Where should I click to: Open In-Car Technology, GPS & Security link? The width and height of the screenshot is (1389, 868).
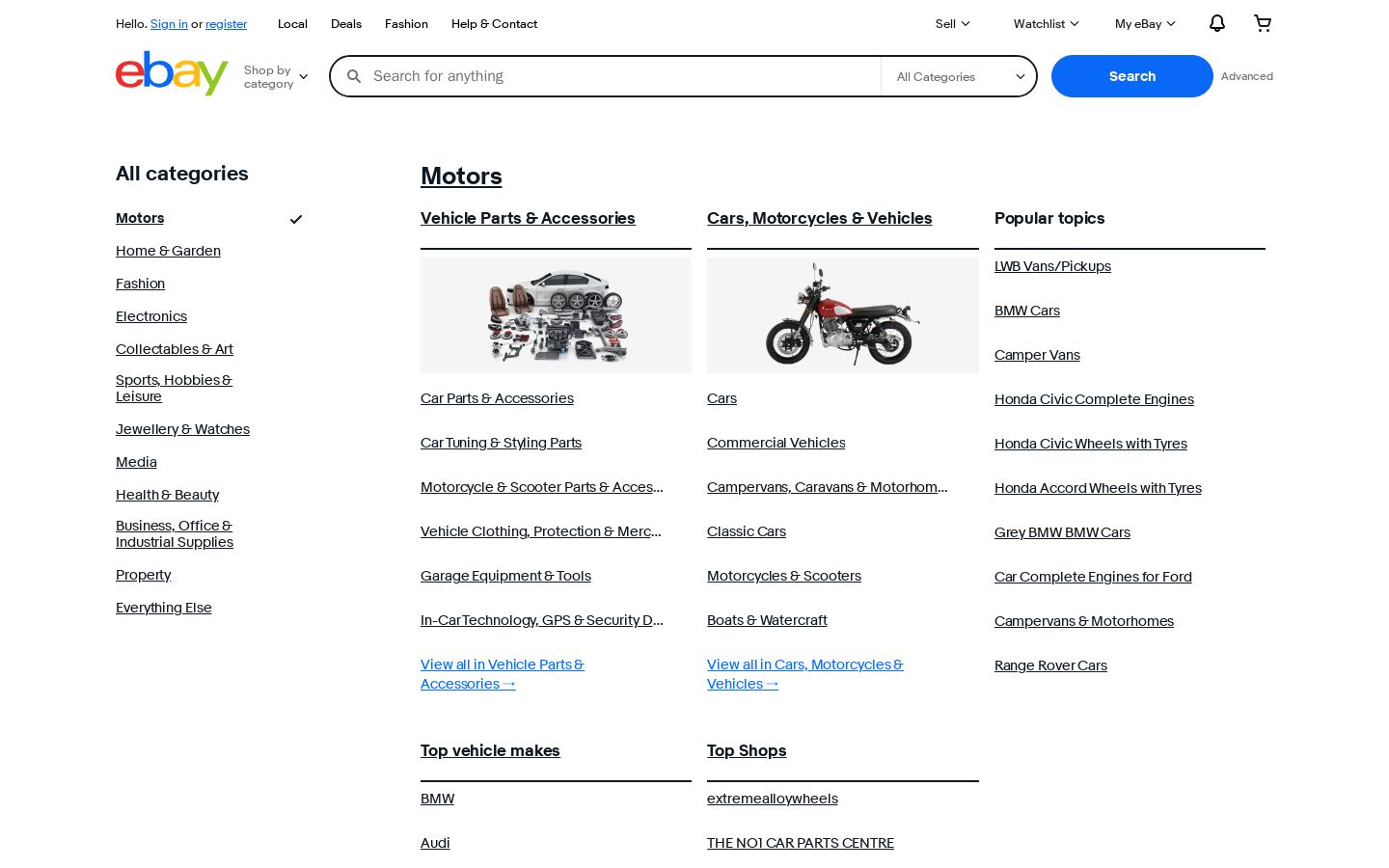tap(542, 620)
